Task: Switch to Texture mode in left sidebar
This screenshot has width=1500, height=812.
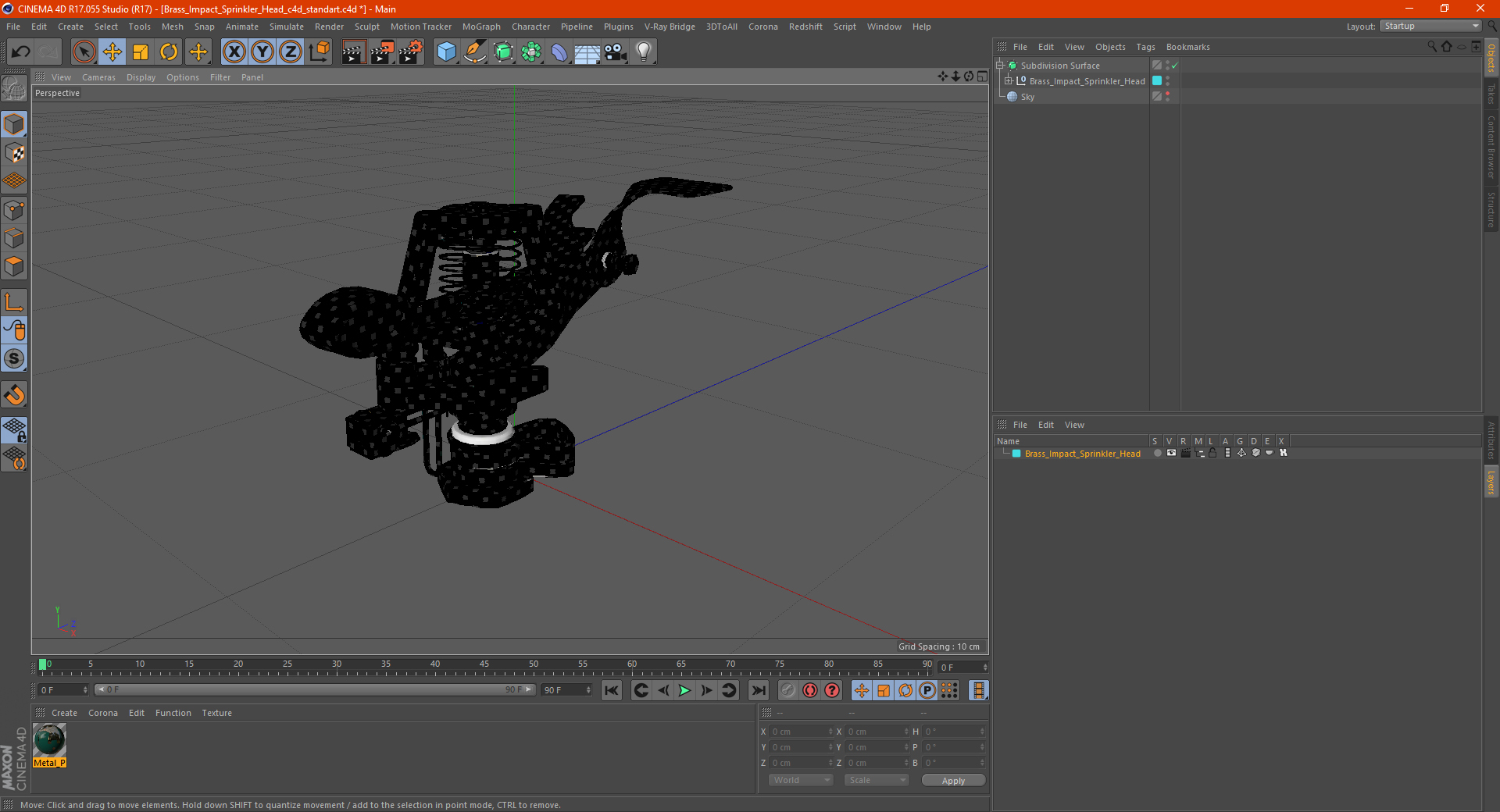Action: click(x=14, y=153)
